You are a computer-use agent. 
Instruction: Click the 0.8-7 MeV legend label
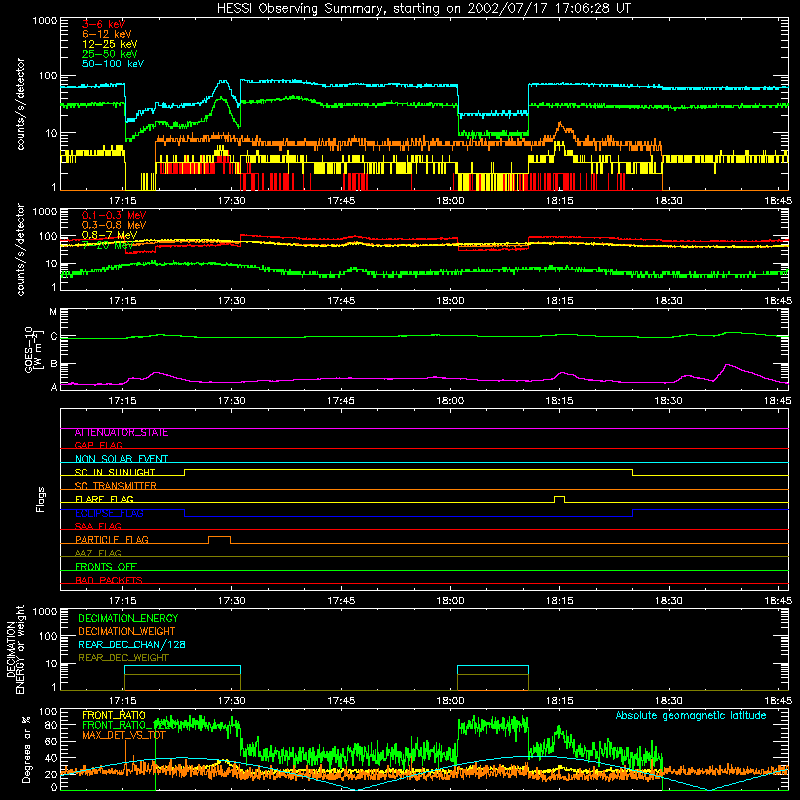pos(109,235)
